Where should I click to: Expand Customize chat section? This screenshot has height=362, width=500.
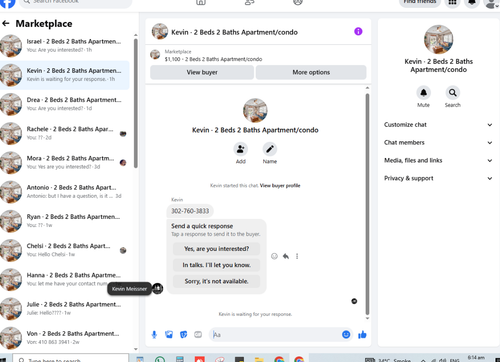click(438, 125)
